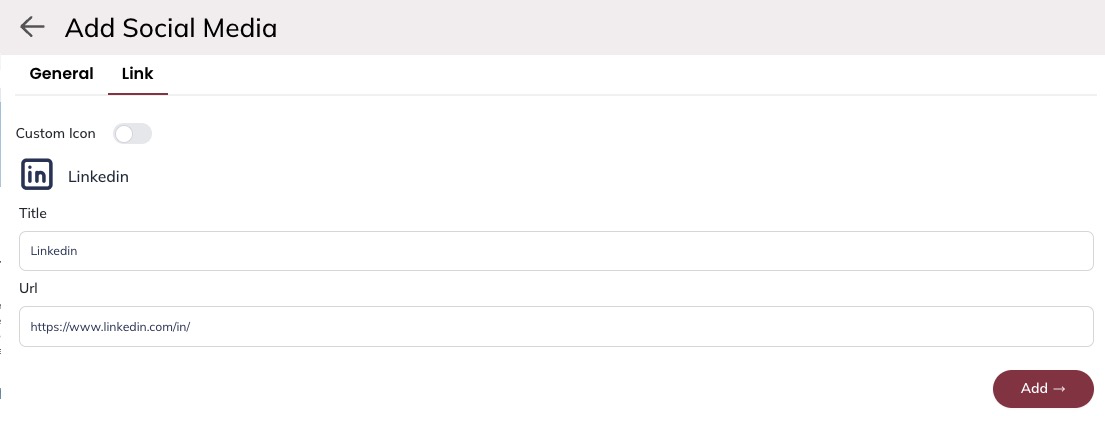Viewport: 1105px width, 432px height.
Task: Toggle the Custom Icon switch
Action: 132,133
